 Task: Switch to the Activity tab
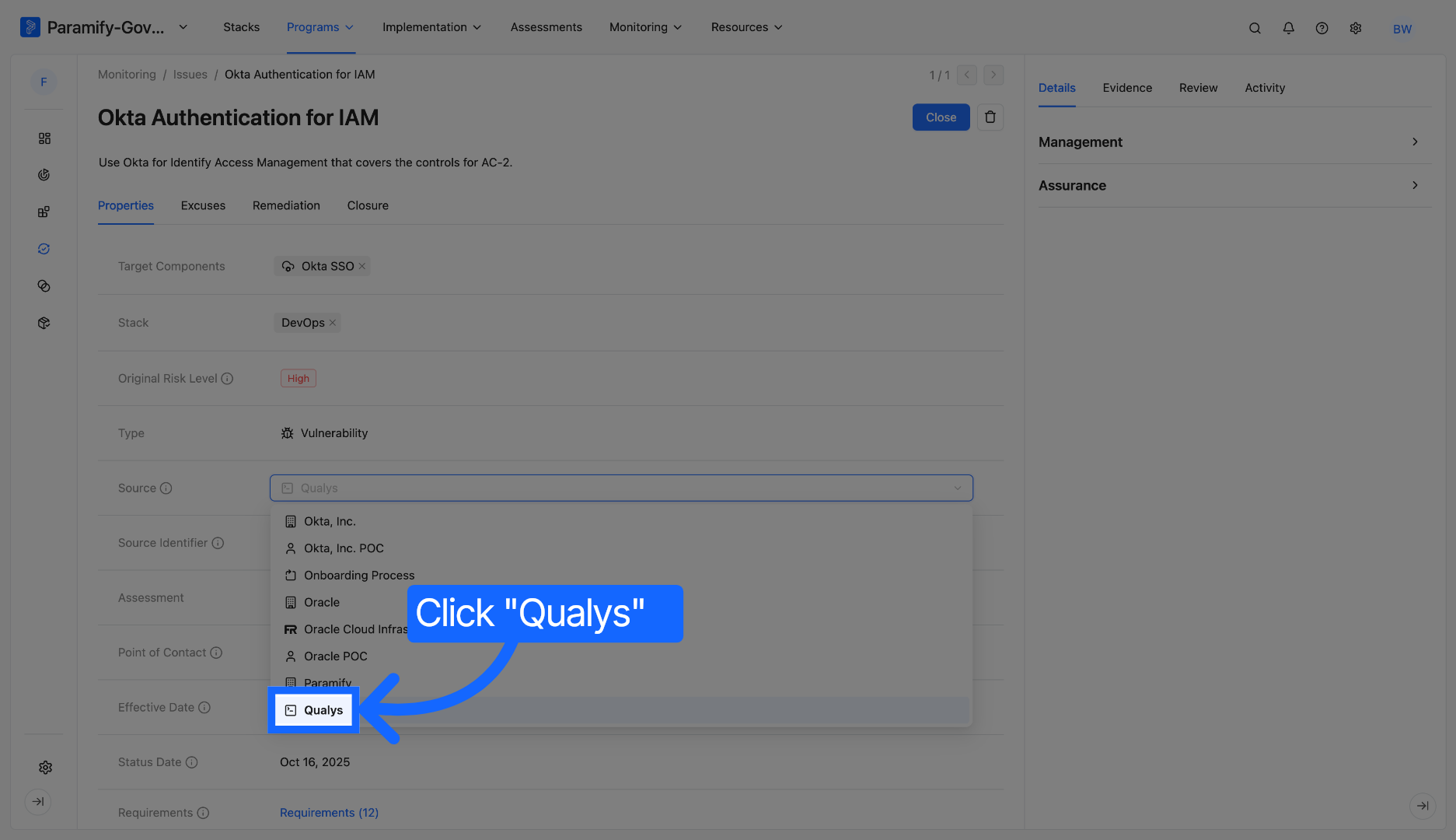pyautogui.click(x=1265, y=88)
